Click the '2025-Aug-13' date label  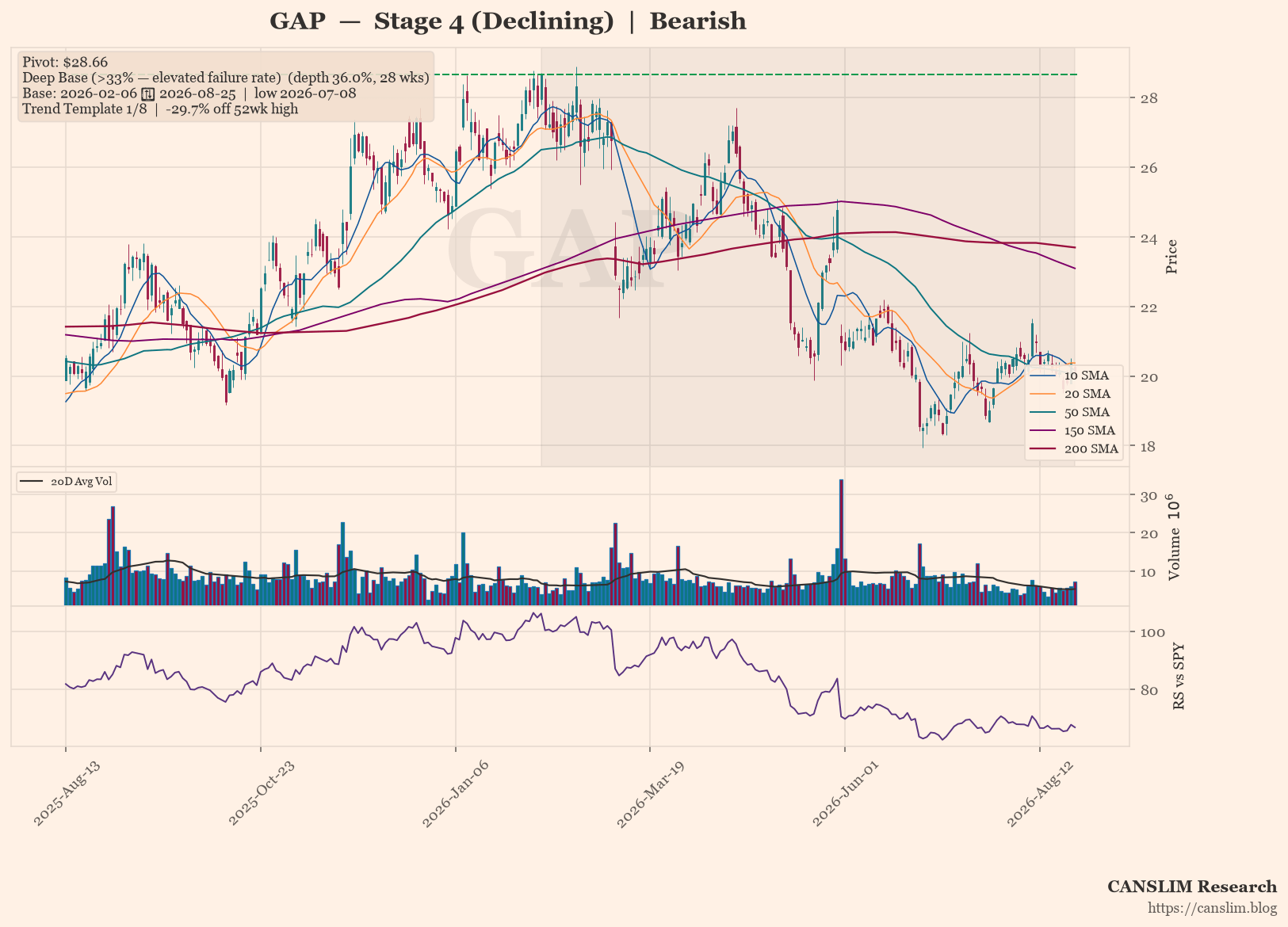pyautogui.click(x=67, y=792)
